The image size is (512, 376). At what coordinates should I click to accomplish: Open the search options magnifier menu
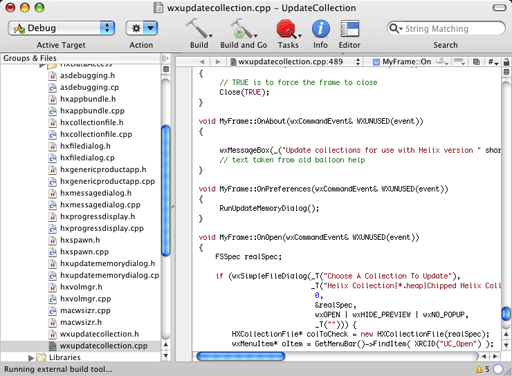(396, 28)
